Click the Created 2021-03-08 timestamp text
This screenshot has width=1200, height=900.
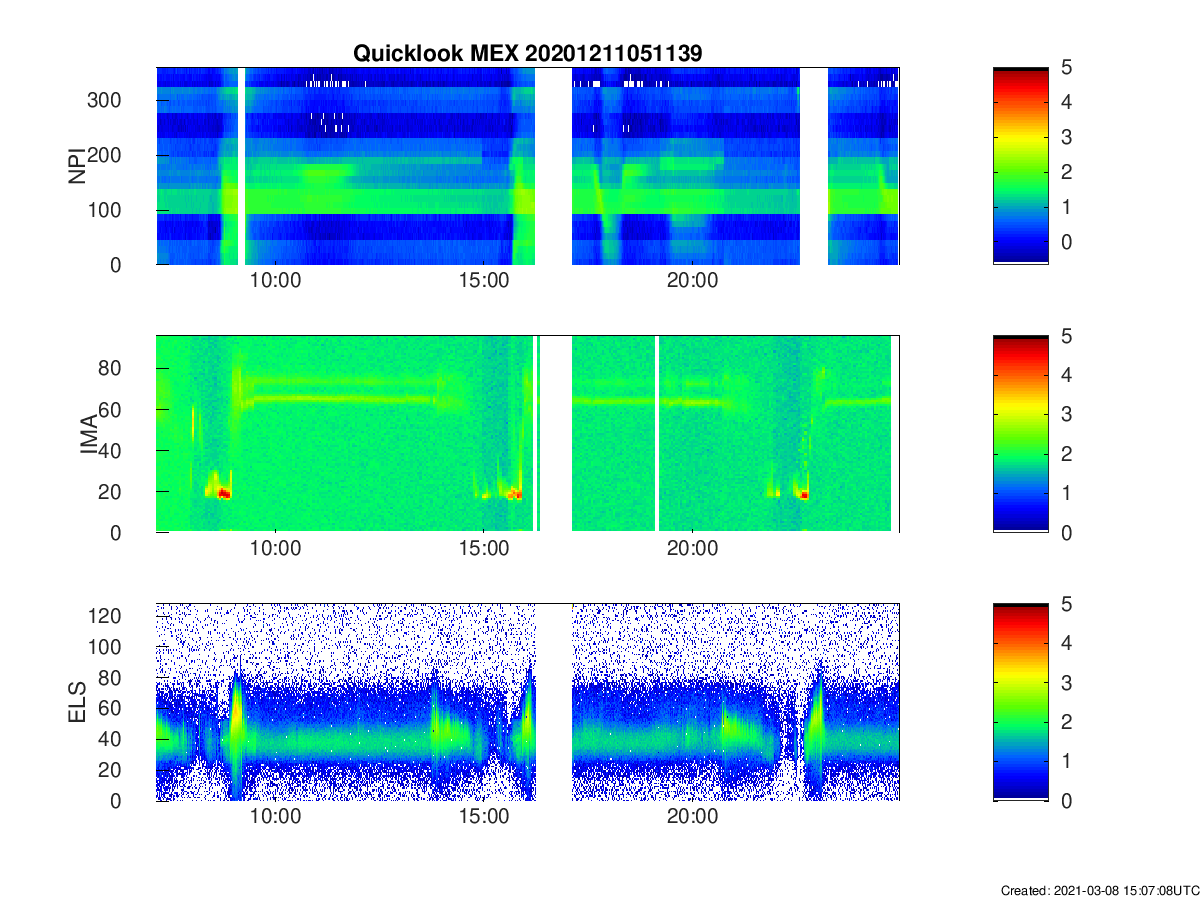pyautogui.click(x=1098, y=890)
